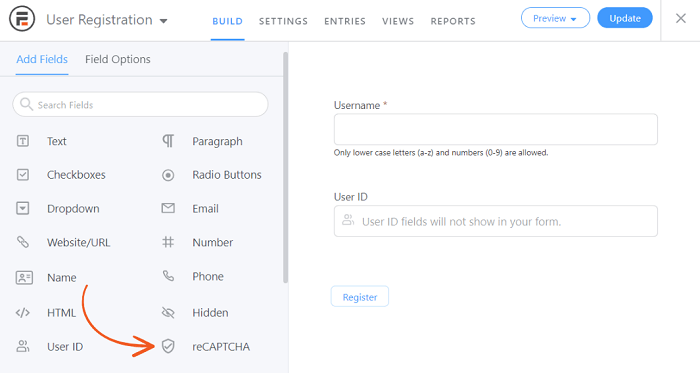Screen dimensions: 700x373
Task: Click the User Registration form title
Action: 100,20
